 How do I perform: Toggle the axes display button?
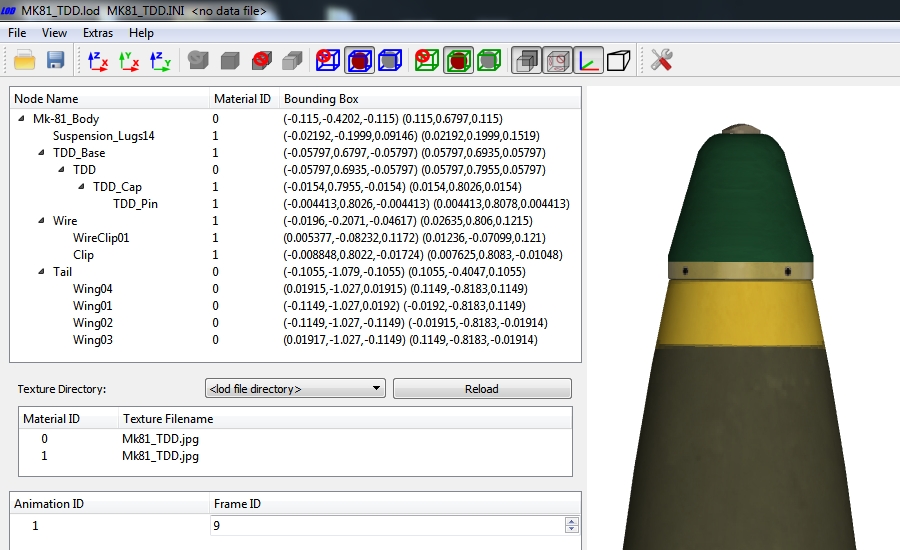[588, 60]
